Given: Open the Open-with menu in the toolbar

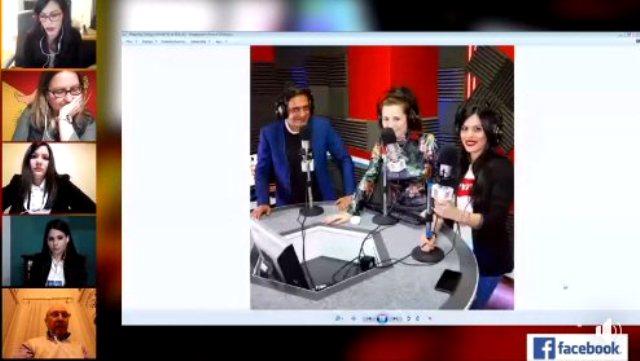Looking at the screenshot, I should coord(221,42).
